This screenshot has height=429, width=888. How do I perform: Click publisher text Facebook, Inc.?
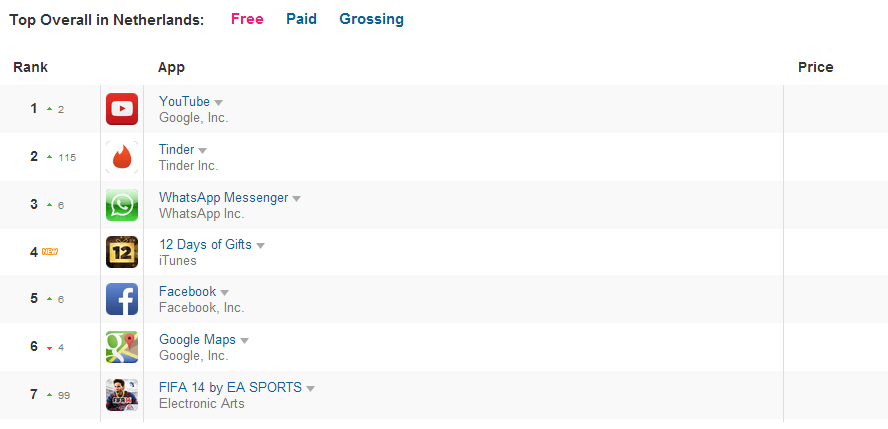[x=202, y=308]
